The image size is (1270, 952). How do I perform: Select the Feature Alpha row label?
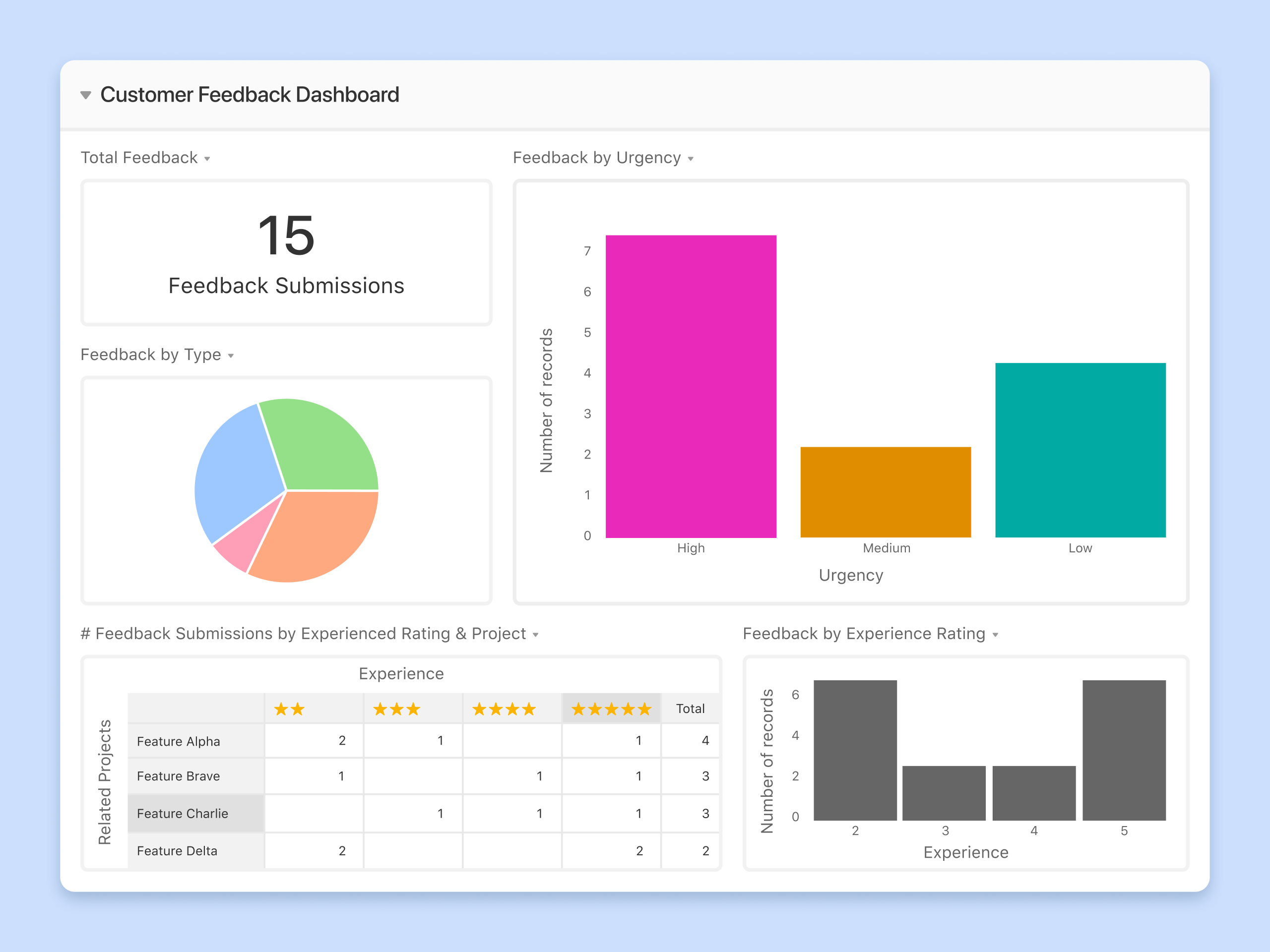(179, 741)
